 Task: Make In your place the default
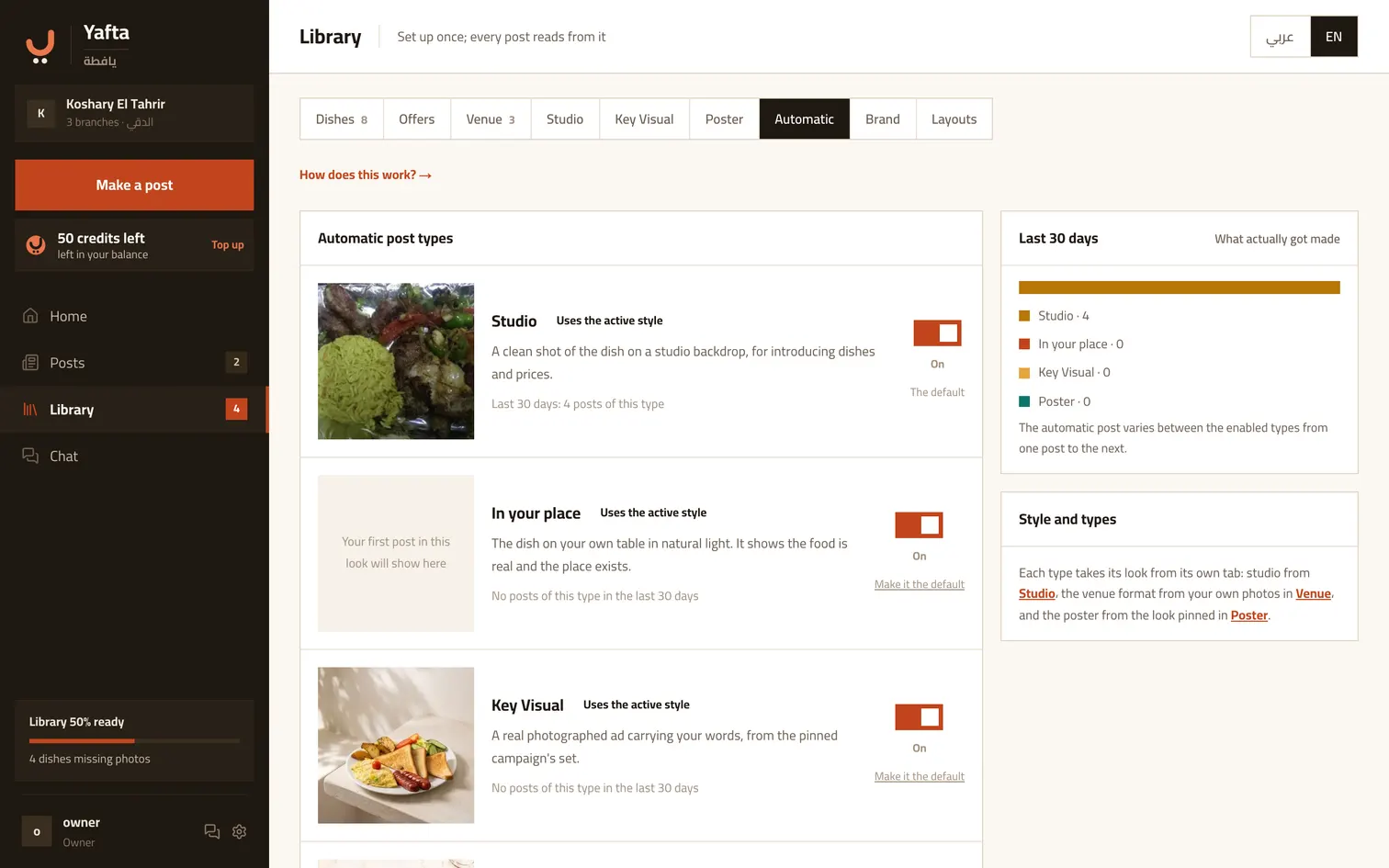point(920,584)
